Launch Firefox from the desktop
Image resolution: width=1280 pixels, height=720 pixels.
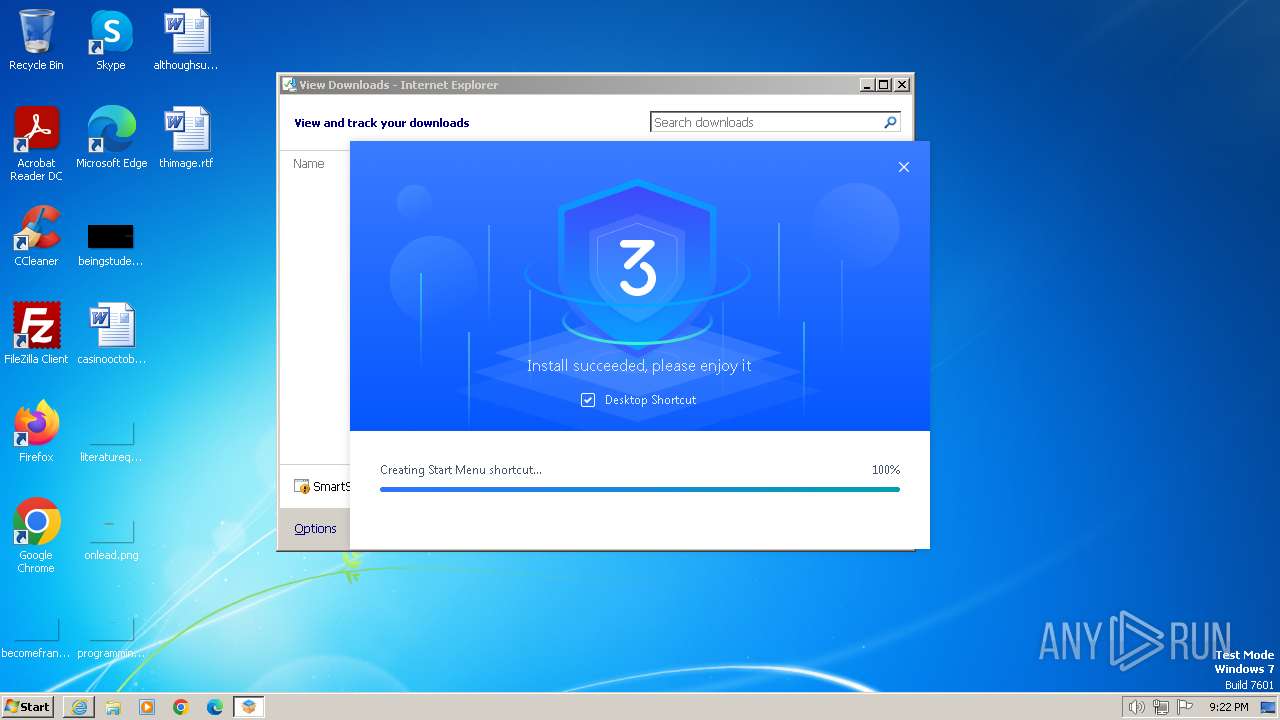(36, 432)
